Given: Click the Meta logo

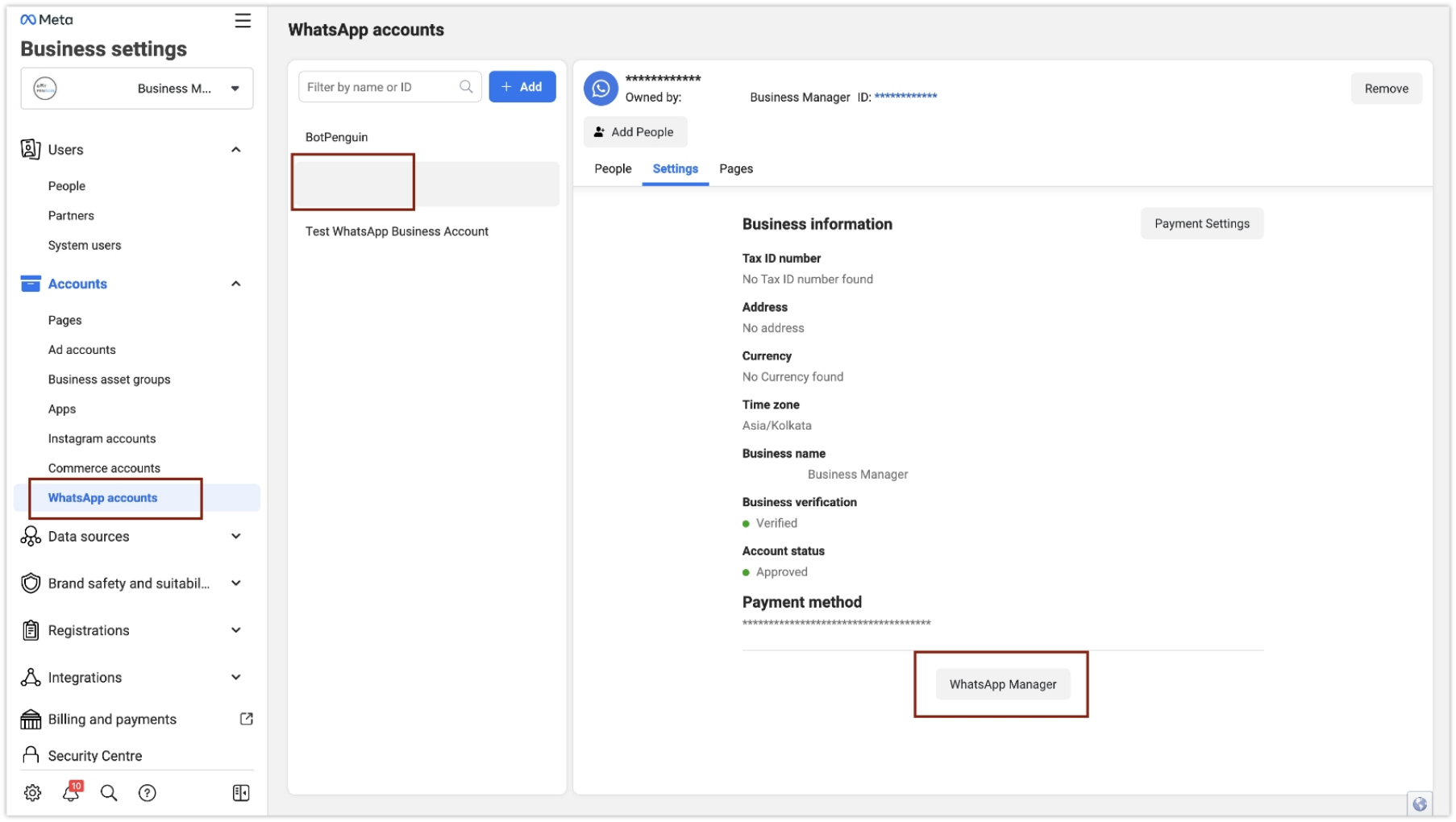Looking at the screenshot, I should [46, 19].
